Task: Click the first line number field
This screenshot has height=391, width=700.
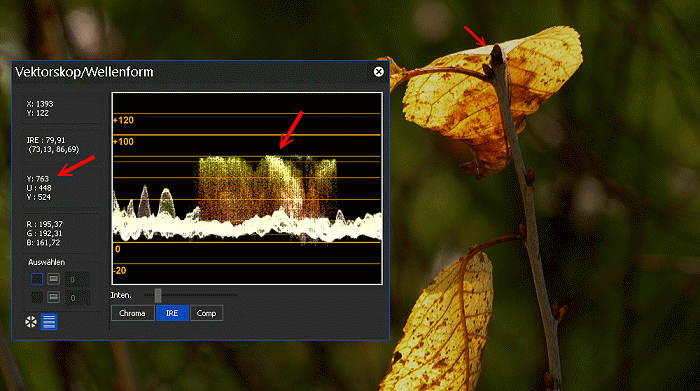Action: (x=77, y=280)
